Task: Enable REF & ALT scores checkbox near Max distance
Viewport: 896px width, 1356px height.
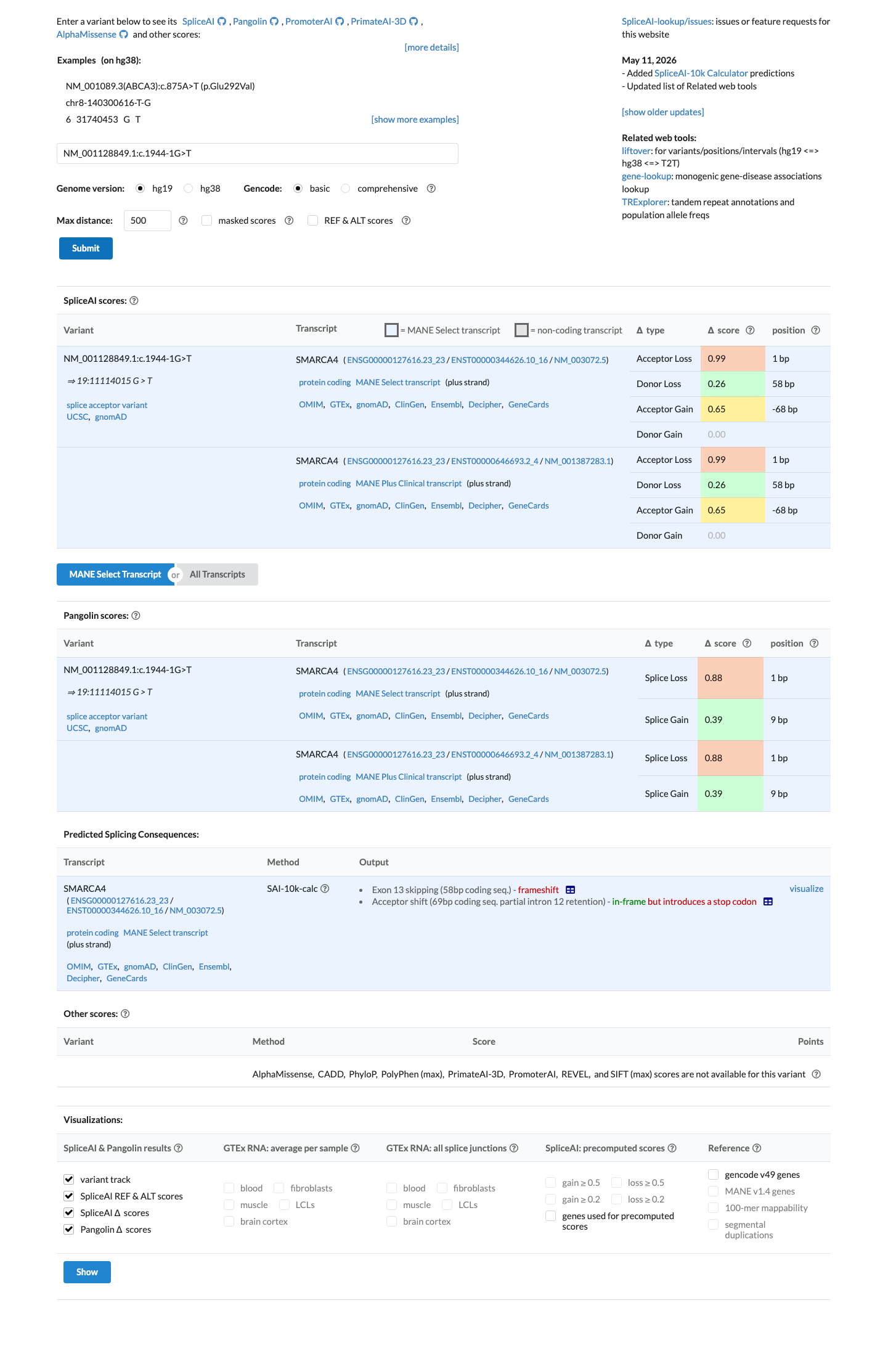Action: 313,221
